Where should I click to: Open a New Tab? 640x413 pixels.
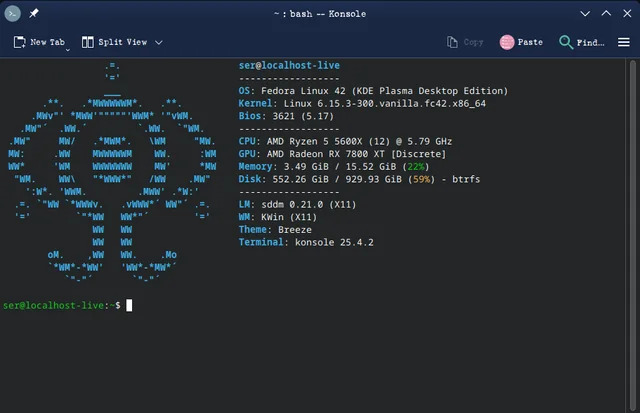click(x=39, y=42)
